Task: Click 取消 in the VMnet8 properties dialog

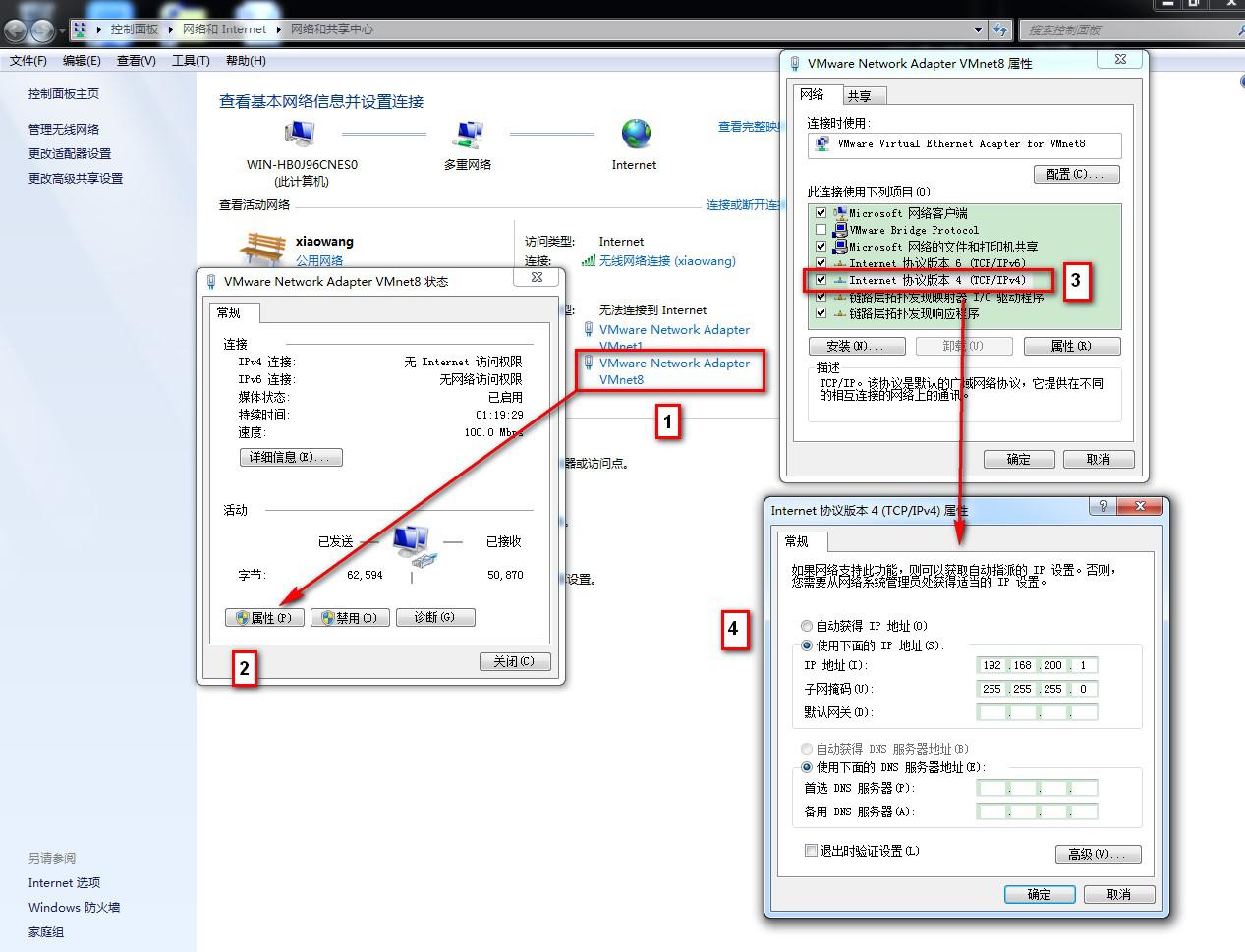Action: coord(1099,459)
